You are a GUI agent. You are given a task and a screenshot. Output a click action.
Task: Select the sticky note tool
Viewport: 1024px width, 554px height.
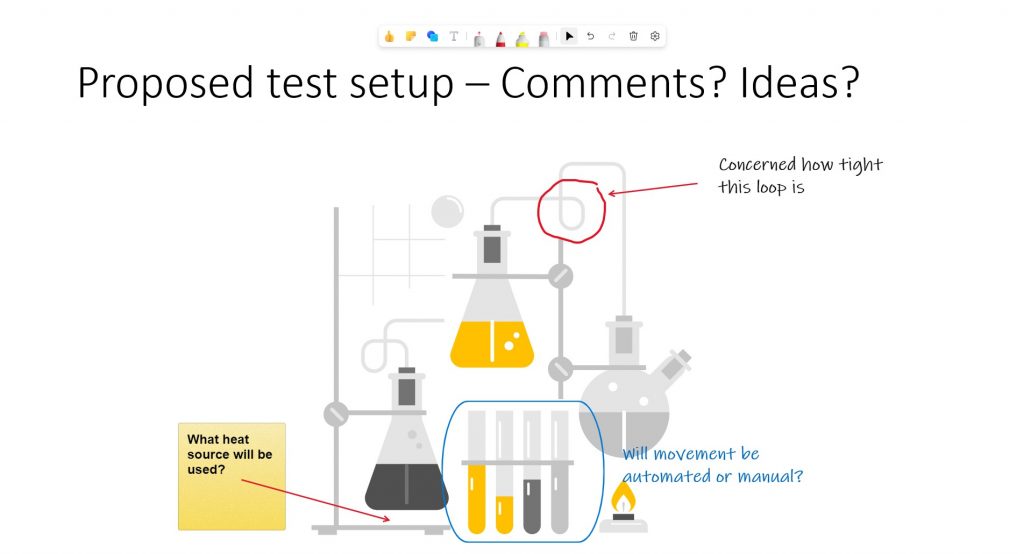pos(411,37)
